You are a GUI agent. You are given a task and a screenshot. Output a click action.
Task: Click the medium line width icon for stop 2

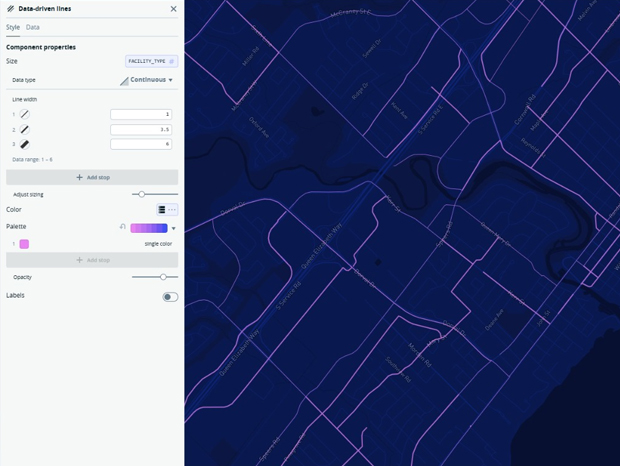pyautogui.click(x=25, y=129)
